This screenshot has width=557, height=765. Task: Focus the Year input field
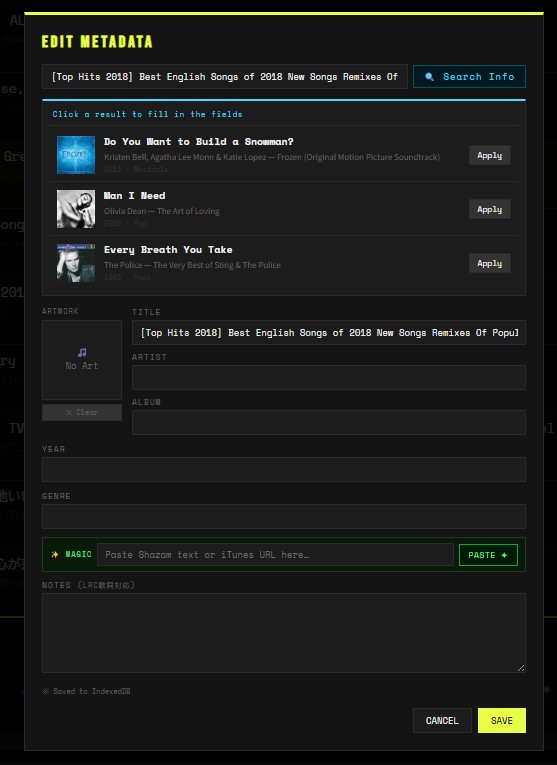pyautogui.click(x=284, y=469)
